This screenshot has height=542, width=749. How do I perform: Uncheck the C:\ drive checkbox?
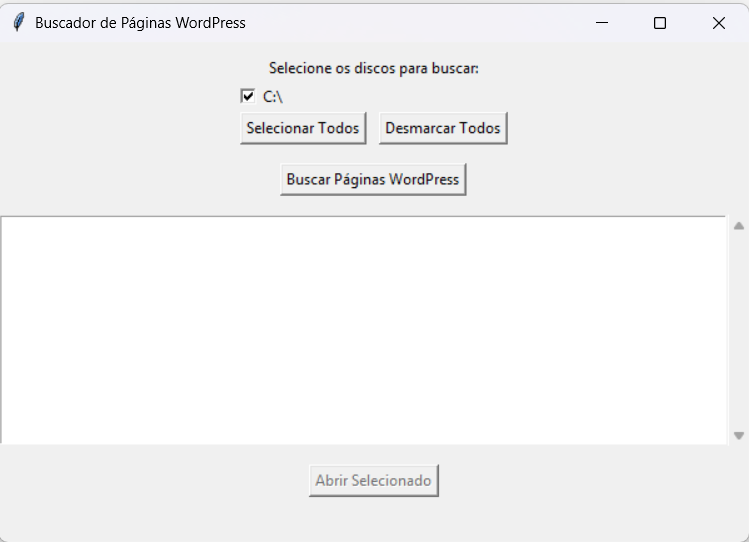point(248,96)
